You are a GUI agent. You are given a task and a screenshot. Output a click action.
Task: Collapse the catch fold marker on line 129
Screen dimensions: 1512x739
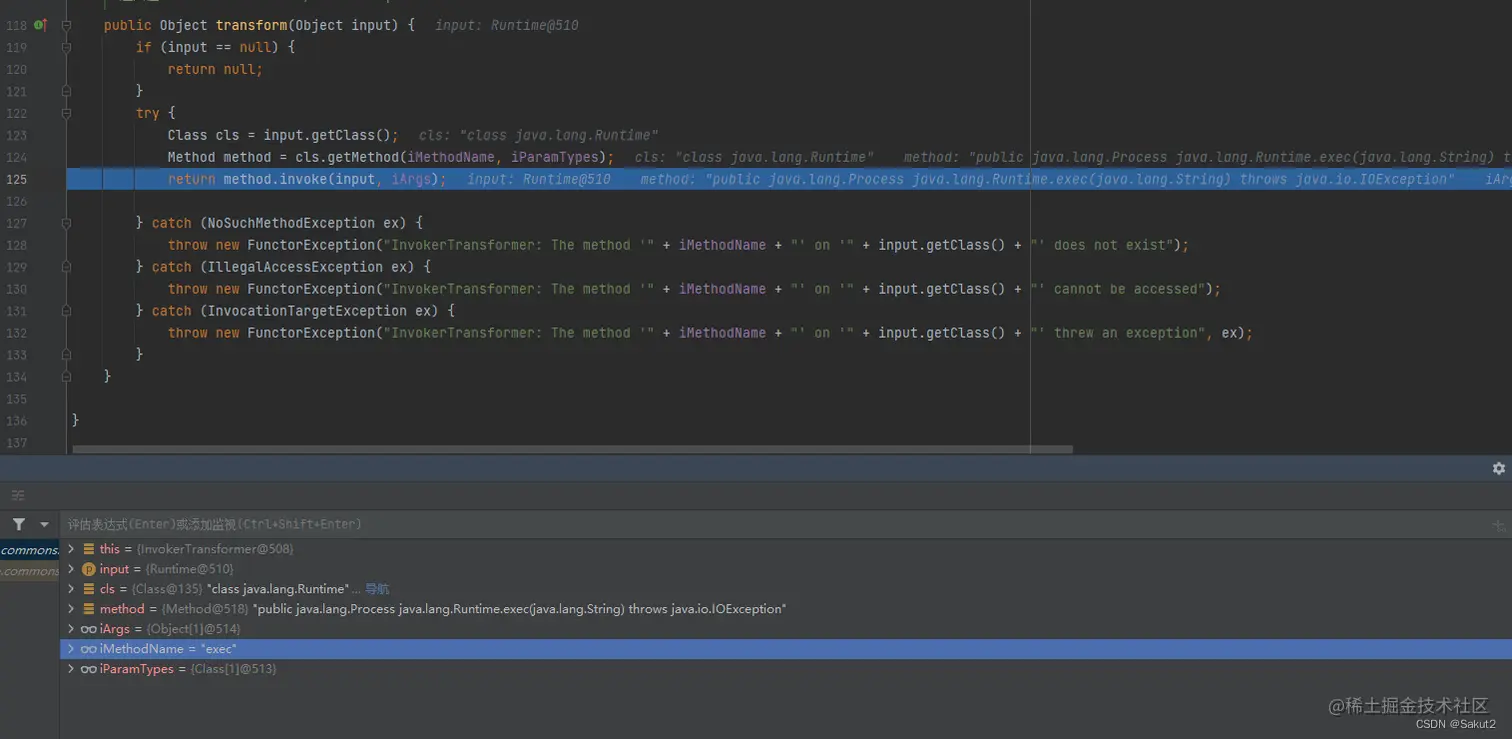(x=66, y=267)
